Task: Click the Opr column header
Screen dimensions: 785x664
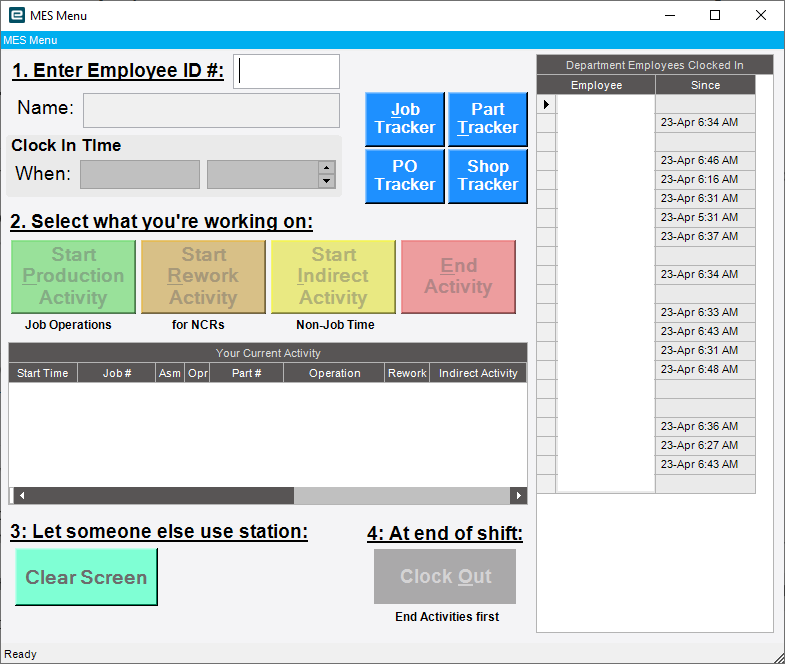Action: click(198, 373)
